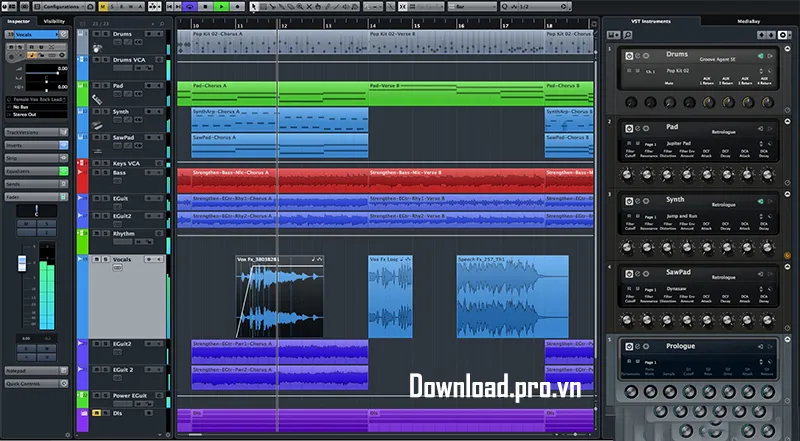Open the Pad Retrologue instrument editor

click(638, 129)
